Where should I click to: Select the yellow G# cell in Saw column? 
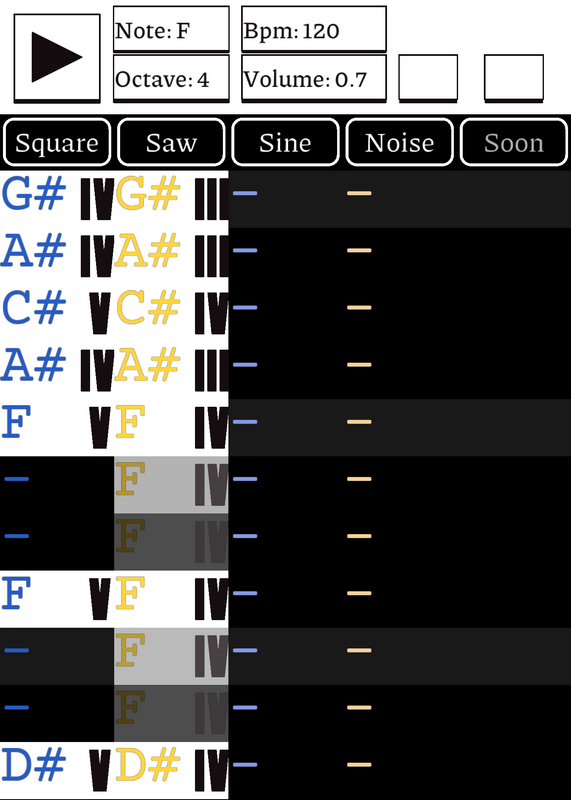pyautogui.click(x=171, y=199)
